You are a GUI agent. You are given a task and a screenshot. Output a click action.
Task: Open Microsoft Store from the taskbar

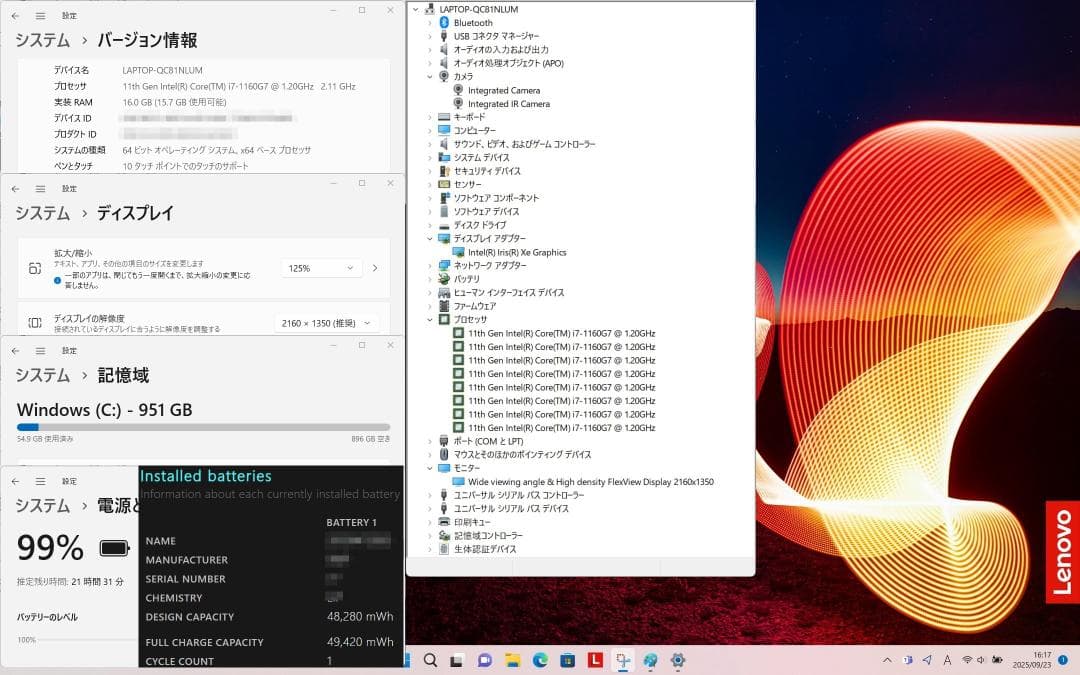pyautogui.click(x=568, y=661)
